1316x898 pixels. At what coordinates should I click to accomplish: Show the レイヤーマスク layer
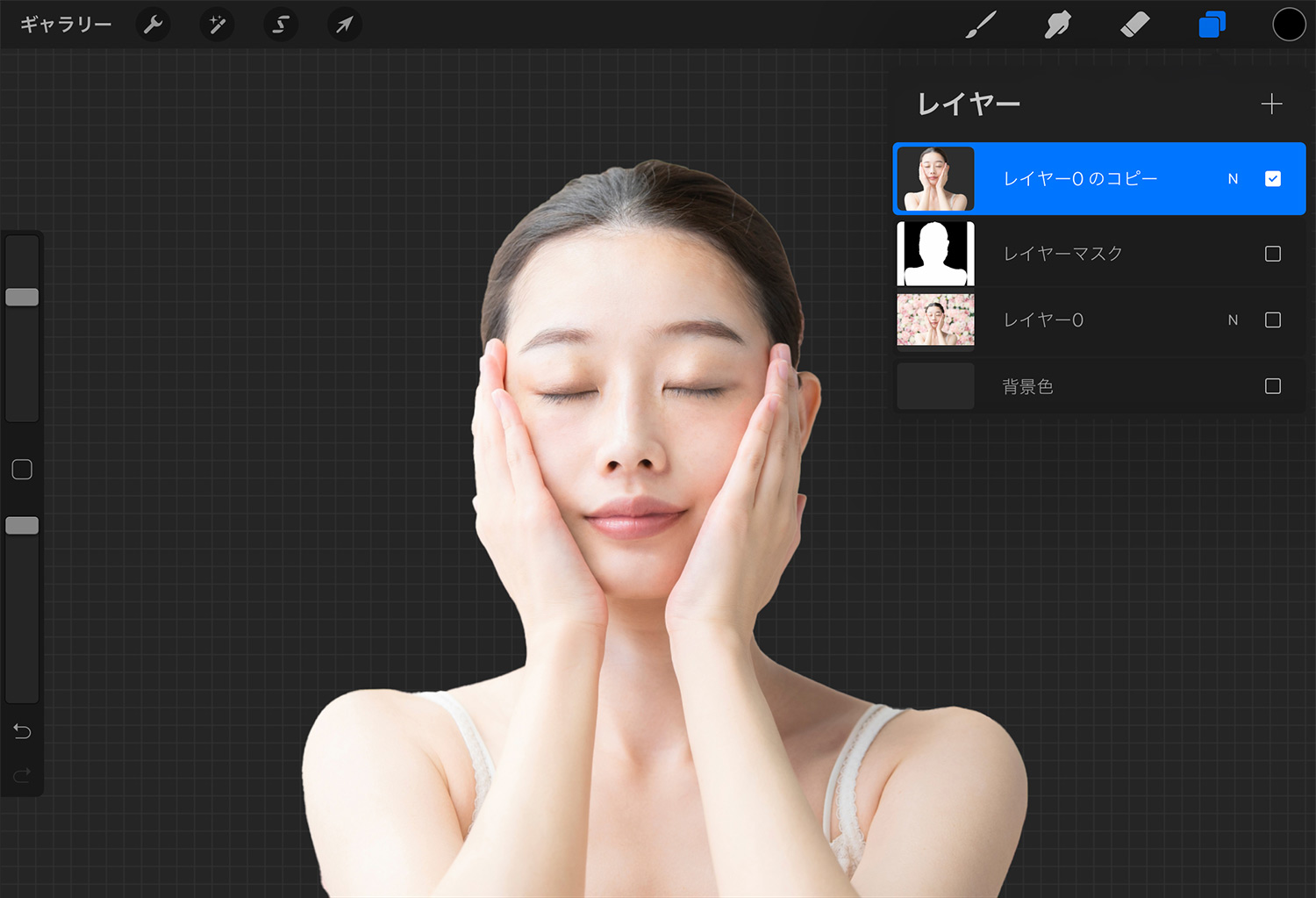(x=1273, y=254)
